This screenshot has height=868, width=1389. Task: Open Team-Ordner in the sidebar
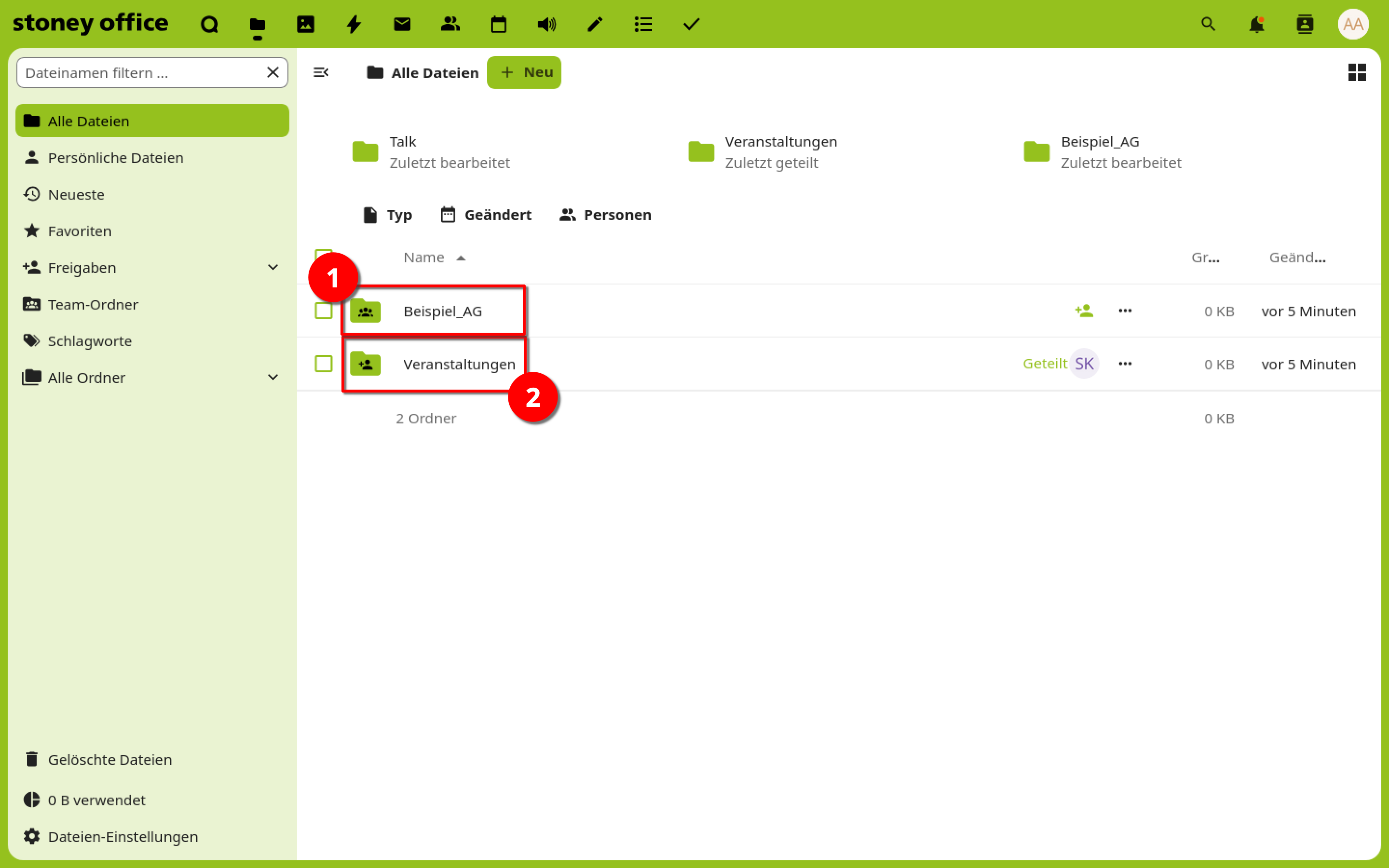click(93, 304)
